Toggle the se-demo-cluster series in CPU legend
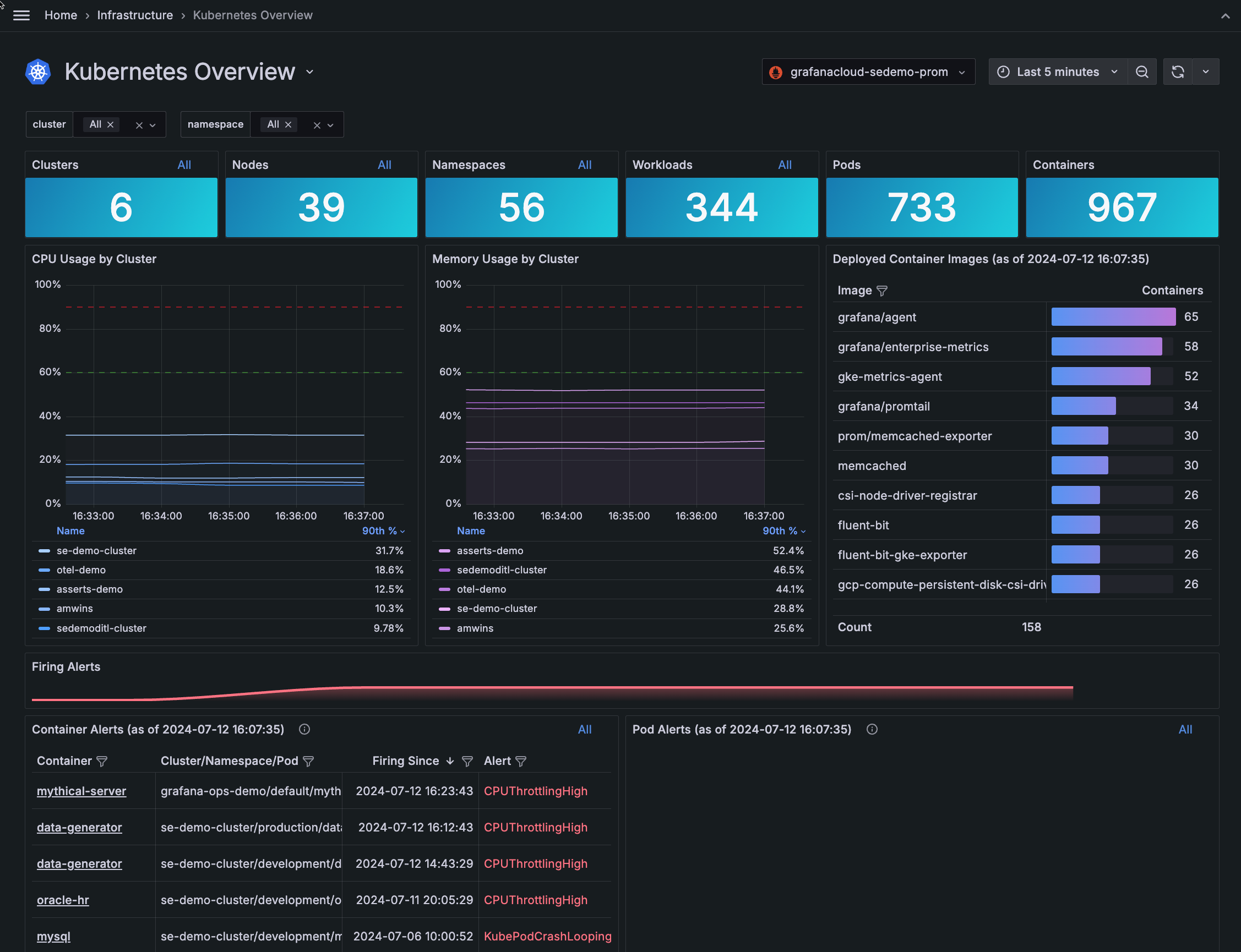 pos(96,550)
